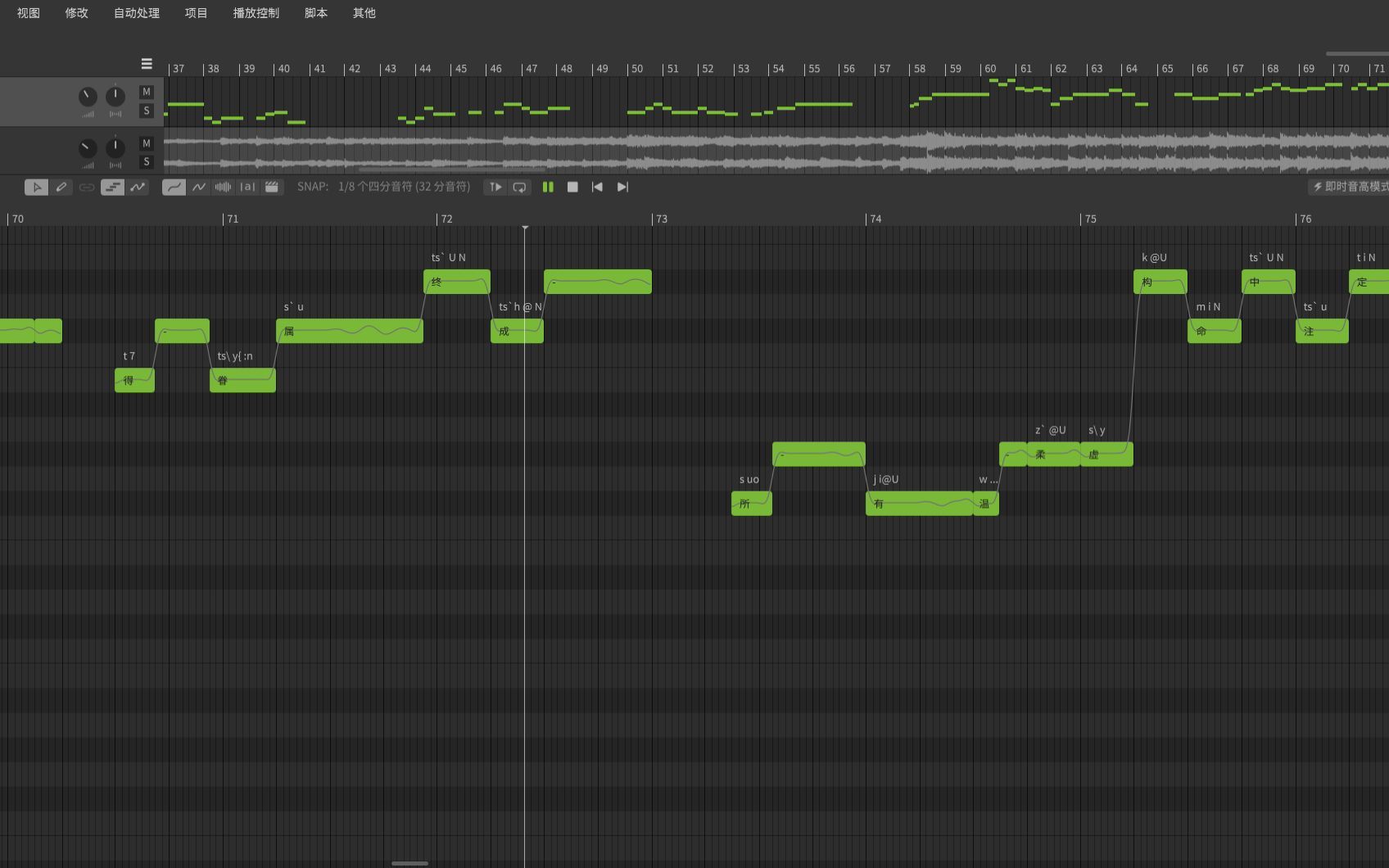This screenshot has height=868, width=1389.
Task: Select the note 温
Action: [985, 504]
